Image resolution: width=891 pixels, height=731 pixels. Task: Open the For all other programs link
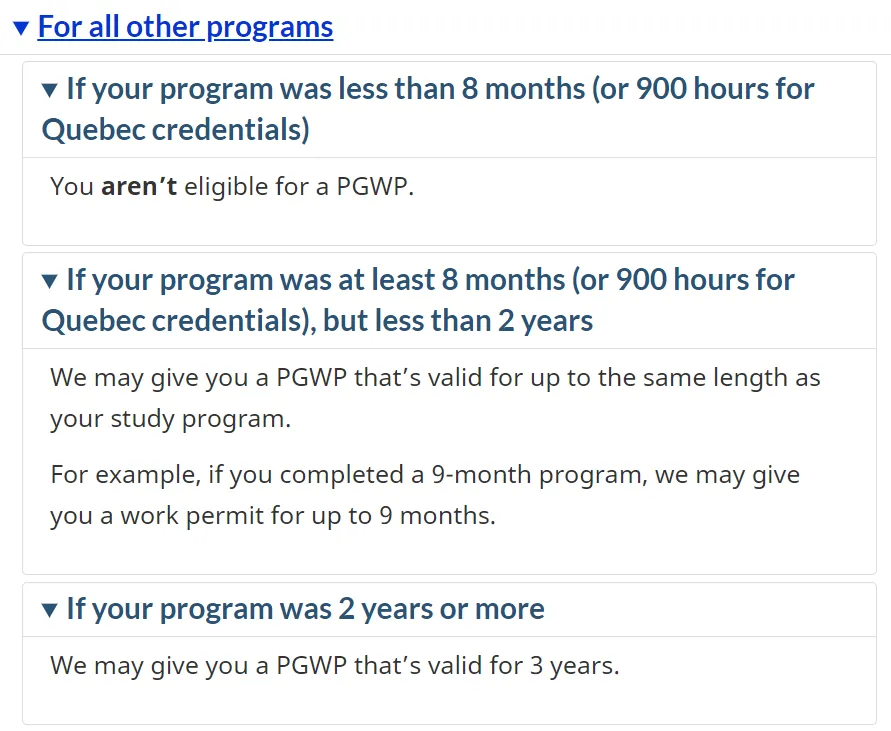pos(185,27)
